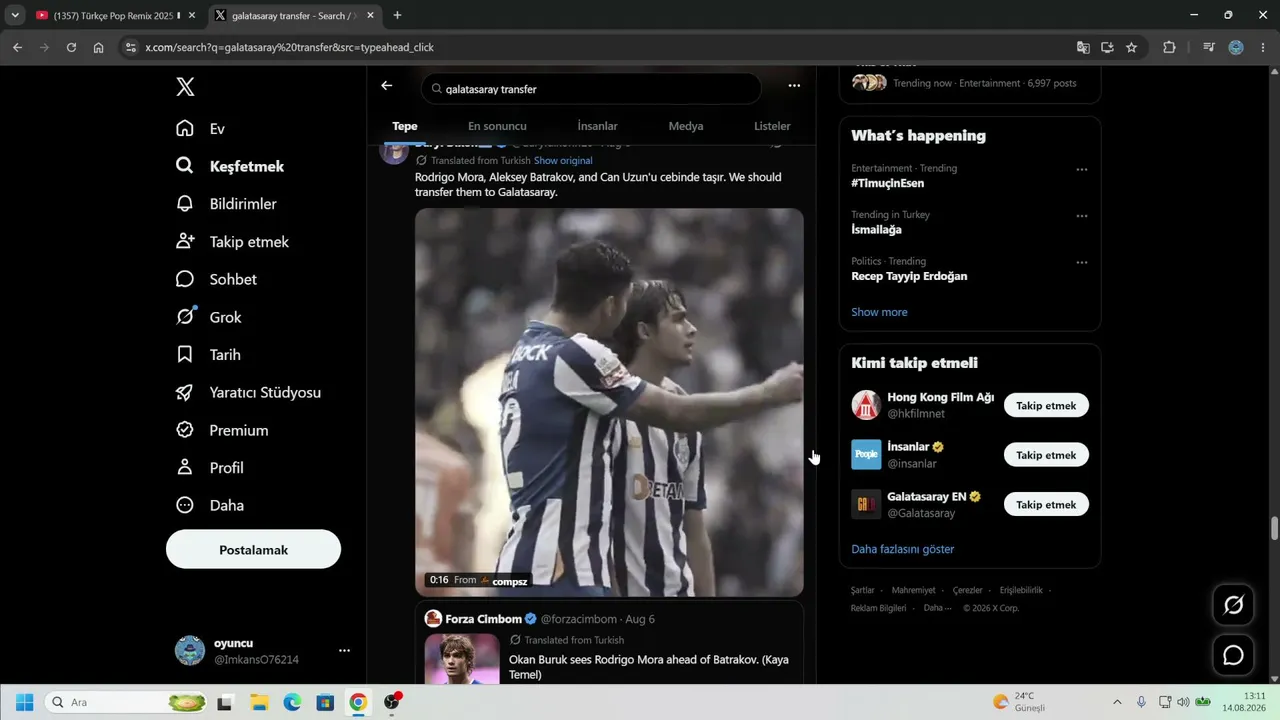The height and width of the screenshot is (720, 1280).
Task: Switch to the İnsanlar tab
Action: 597,126
